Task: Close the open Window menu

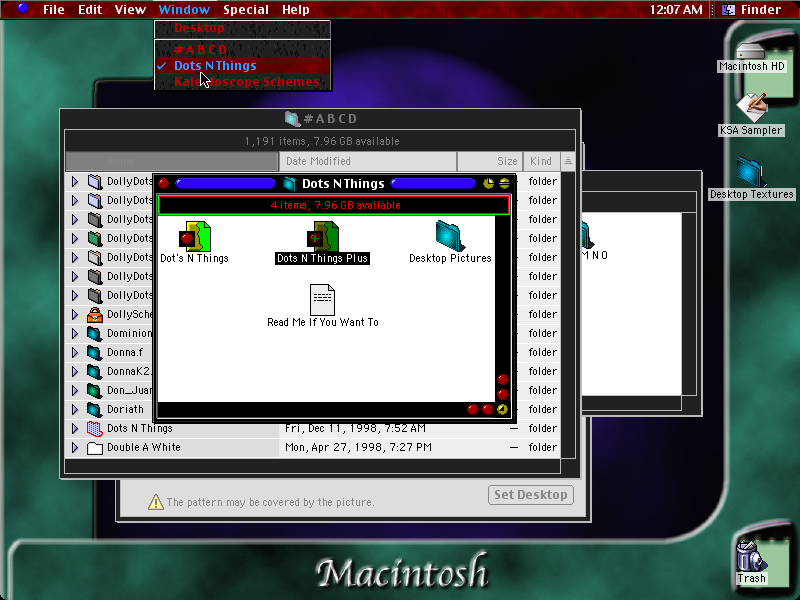Action: click(x=184, y=10)
